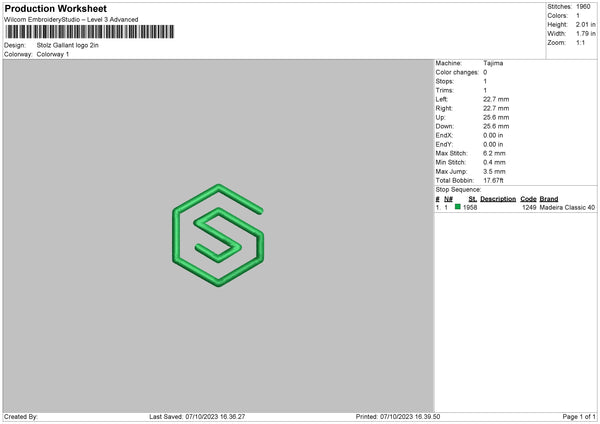Click the Madeira Classic 40 brand entry
Image resolution: width=600 pixels, height=424 pixels.
coord(567,207)
